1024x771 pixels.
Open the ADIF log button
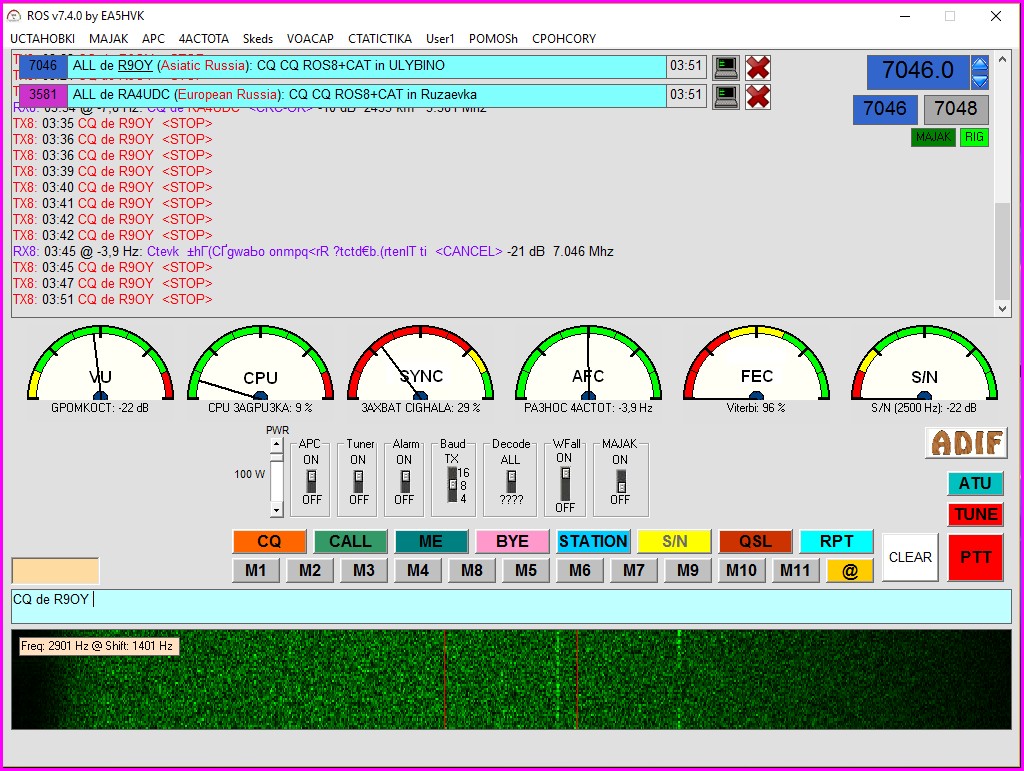tap(965, 442)
